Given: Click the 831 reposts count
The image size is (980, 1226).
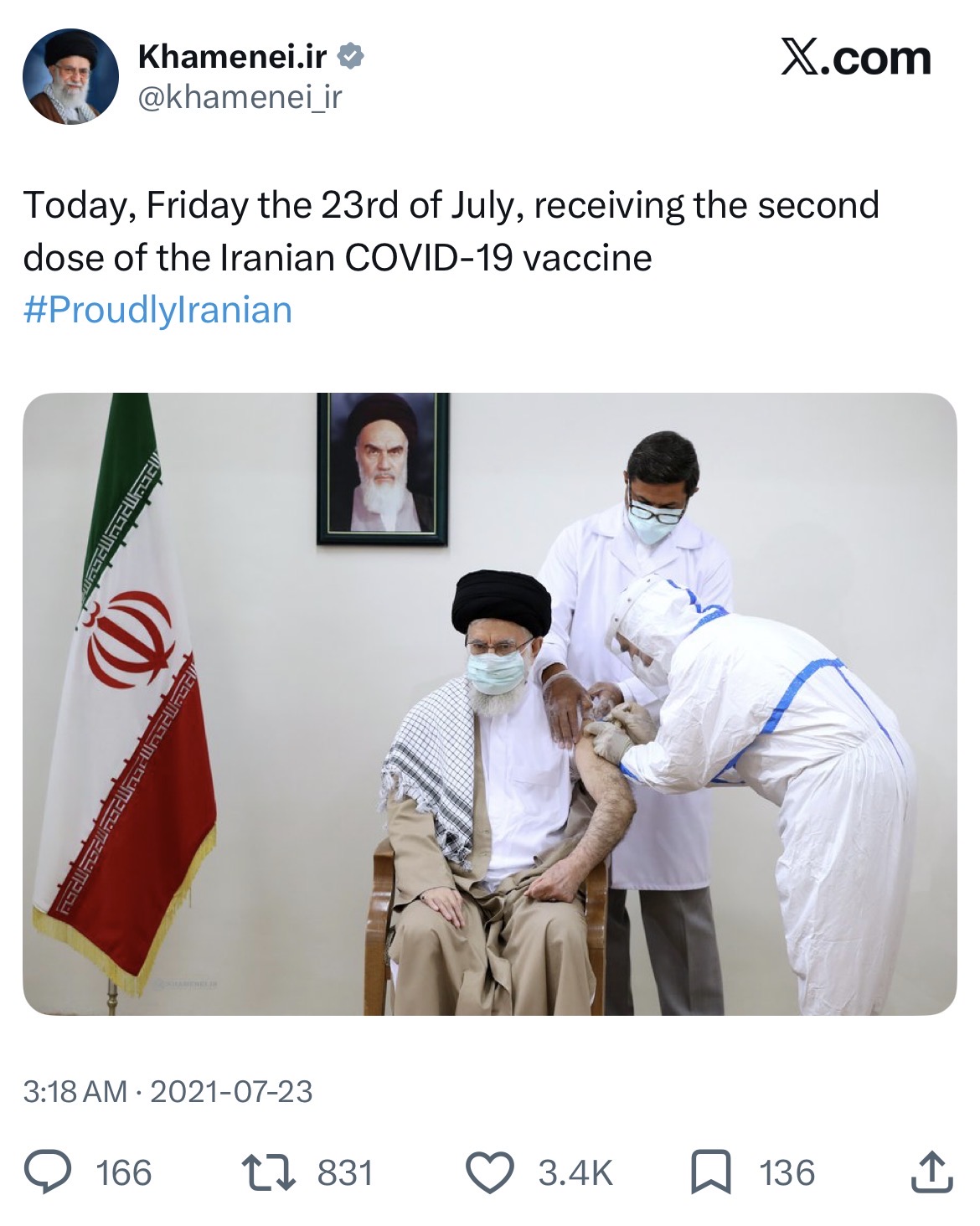Looking at the screenshot, I should coord(345,1172).
